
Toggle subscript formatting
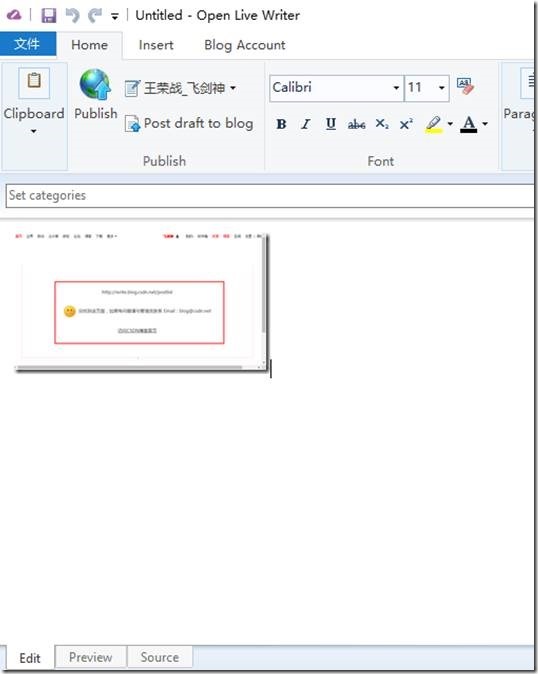click(x=382, y=124)
